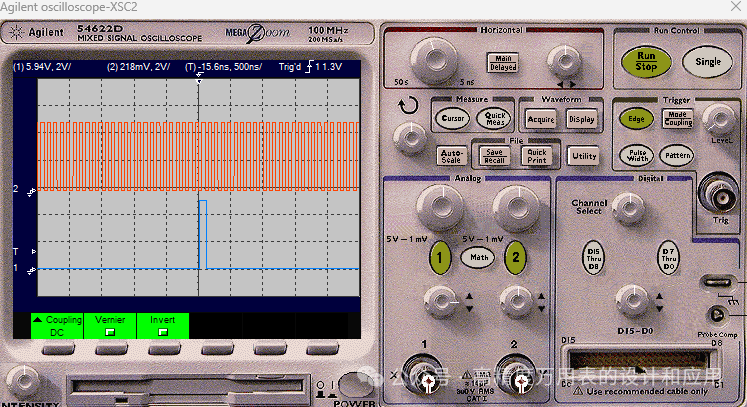This screenshot has height=407, width=747.
Task: Toggle digital channels D7 Thru D0
Action: [x=668, y=258]
